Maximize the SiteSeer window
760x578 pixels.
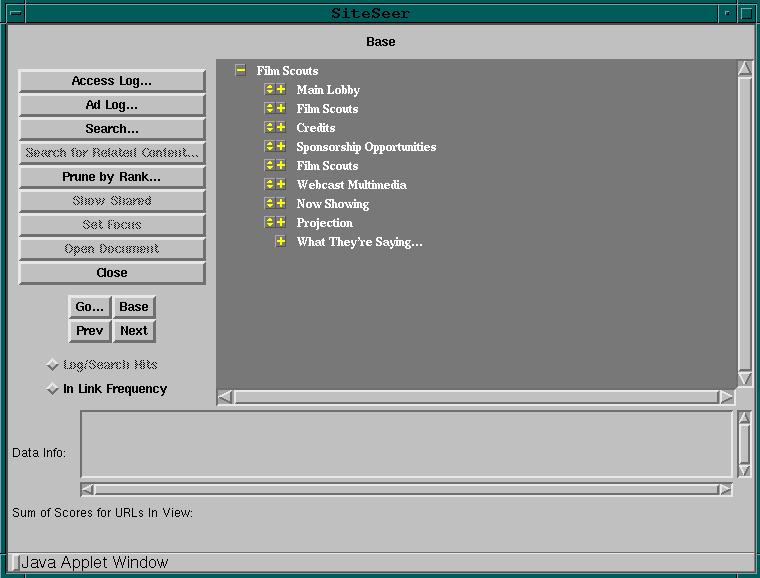[x=746, y=13]
